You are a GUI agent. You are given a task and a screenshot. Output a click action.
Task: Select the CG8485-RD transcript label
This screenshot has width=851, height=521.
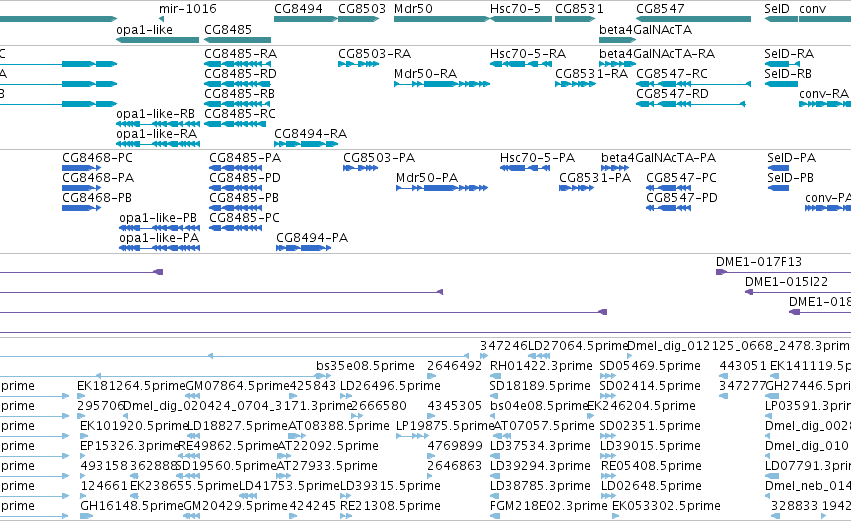[240, 74]
